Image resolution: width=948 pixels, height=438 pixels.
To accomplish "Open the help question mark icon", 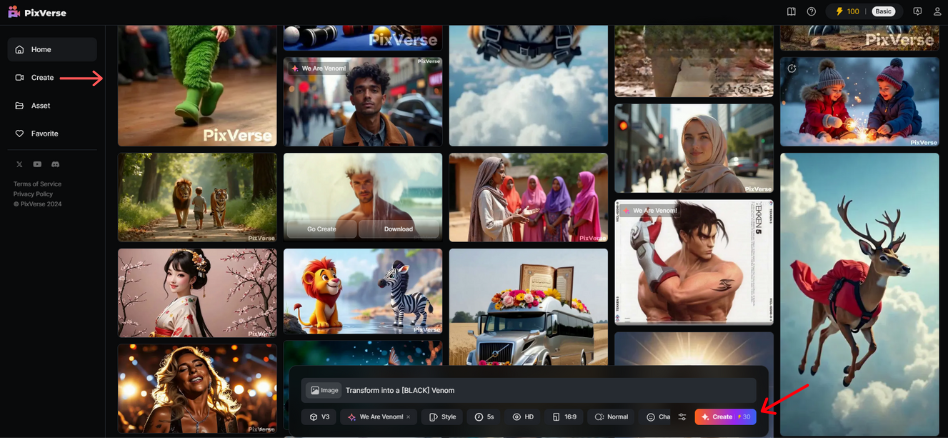I will [x=811, y=11].
